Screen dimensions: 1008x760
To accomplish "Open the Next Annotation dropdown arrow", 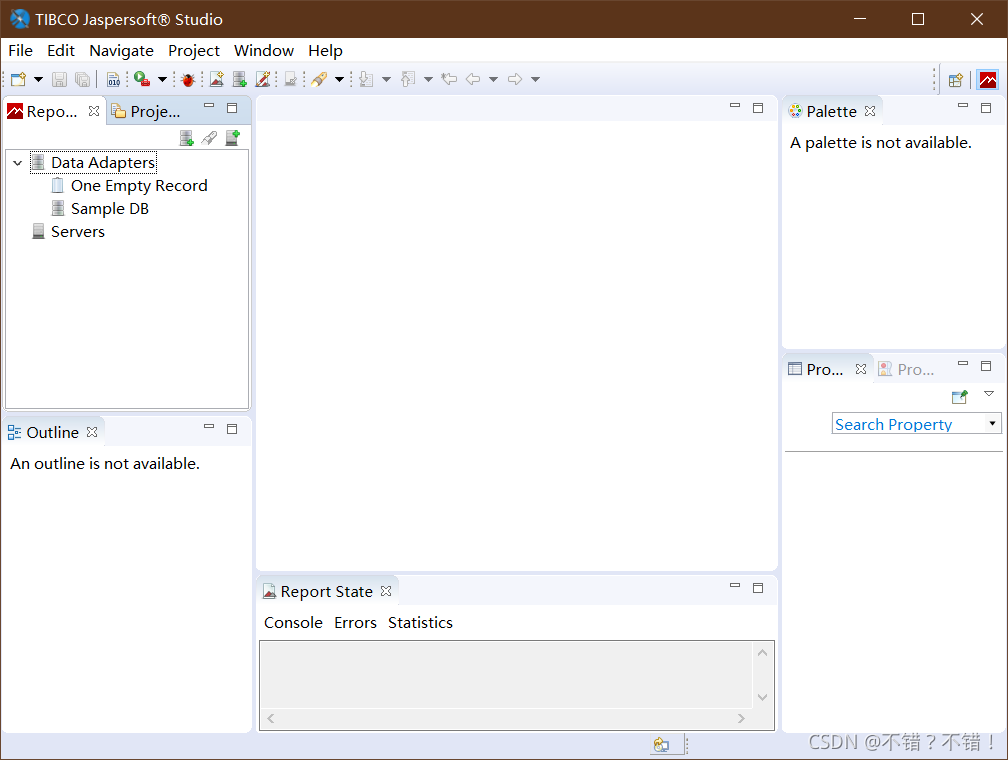I will [386, 80].
